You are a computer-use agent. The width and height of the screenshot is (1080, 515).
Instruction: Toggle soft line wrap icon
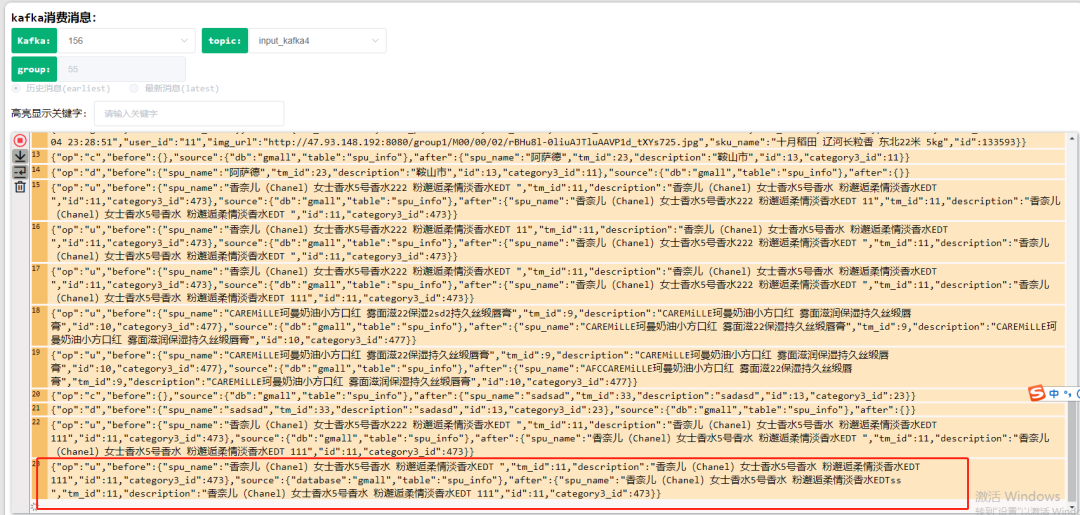pyautogui.click(x=20, y=171)
